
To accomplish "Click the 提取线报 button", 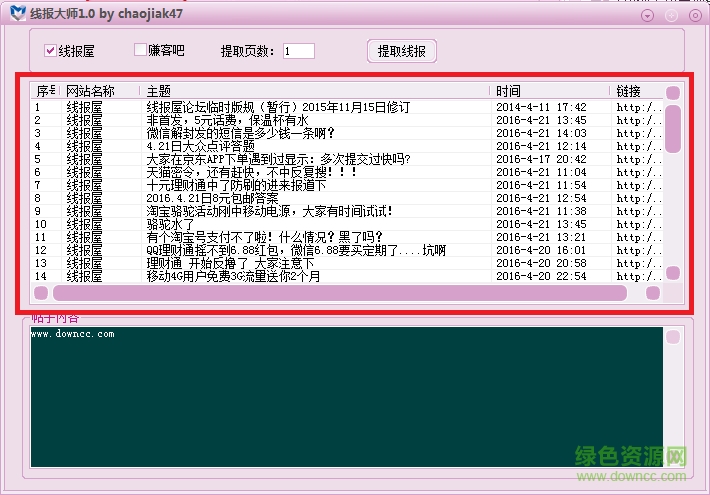I will (402, 51).
